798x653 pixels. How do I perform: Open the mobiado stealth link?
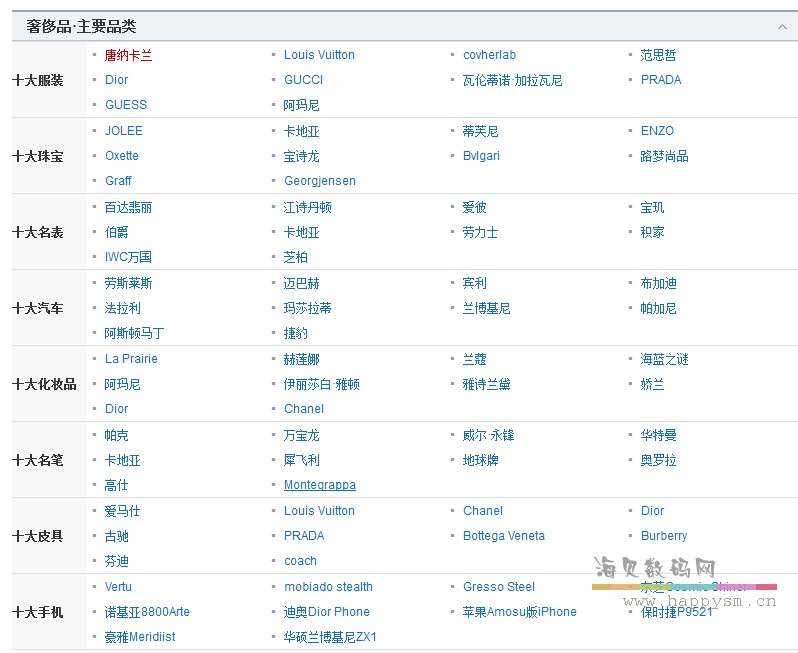[328, 587]
